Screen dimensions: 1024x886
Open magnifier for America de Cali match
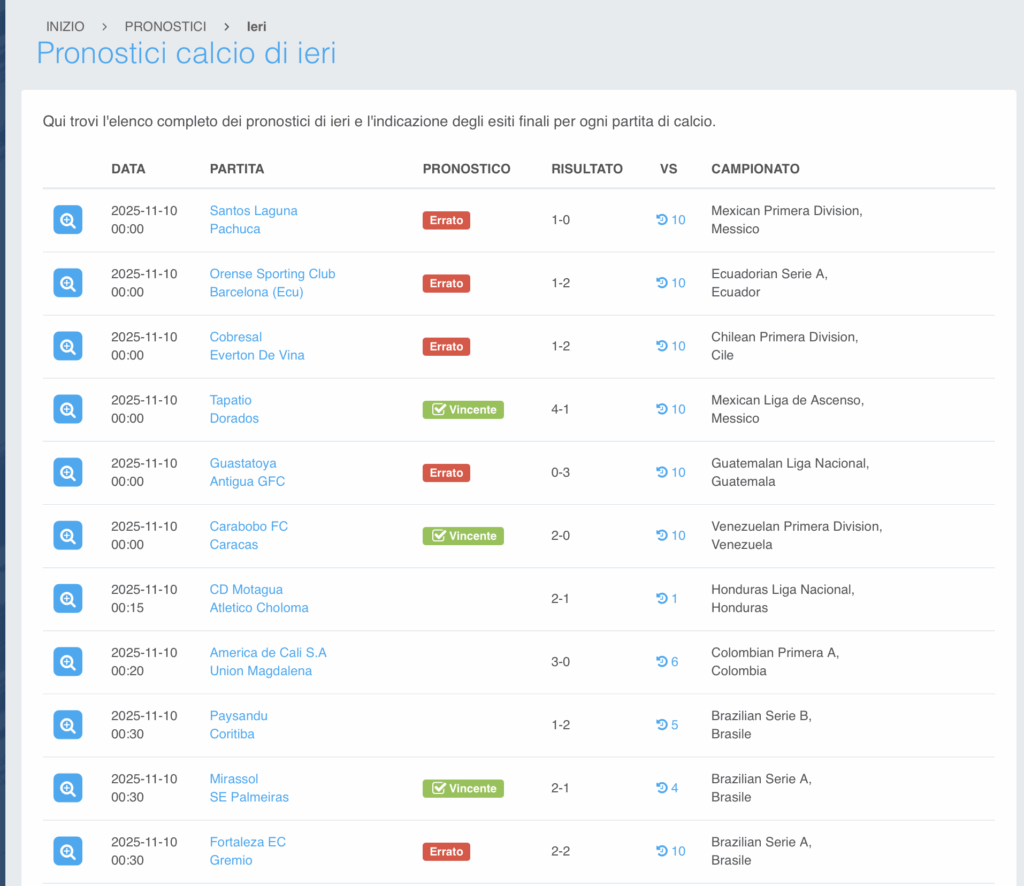pyautogui.click(x=67, y=661)
